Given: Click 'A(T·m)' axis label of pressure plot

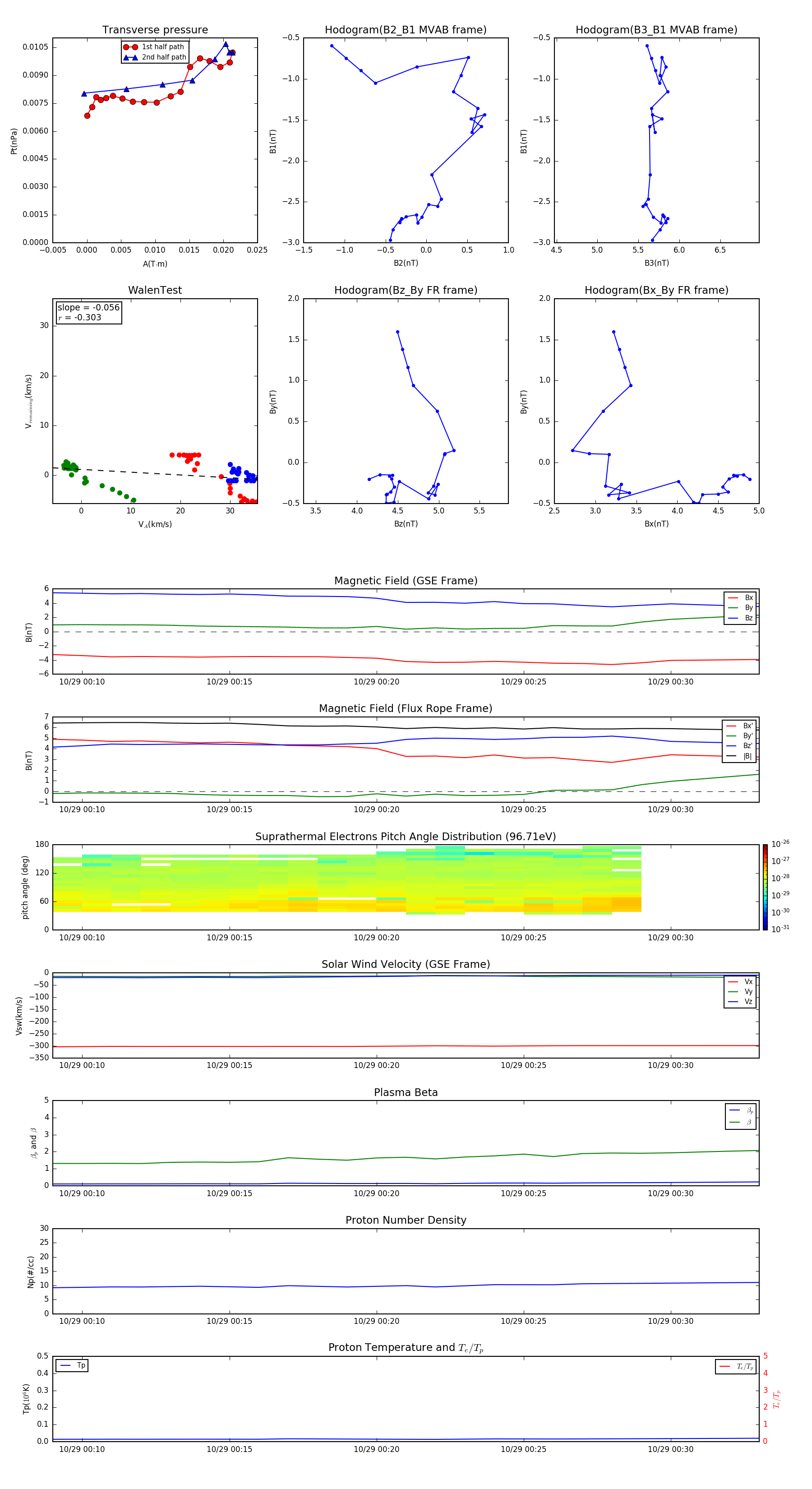Looking at the screenshot, I should [155, 264].
